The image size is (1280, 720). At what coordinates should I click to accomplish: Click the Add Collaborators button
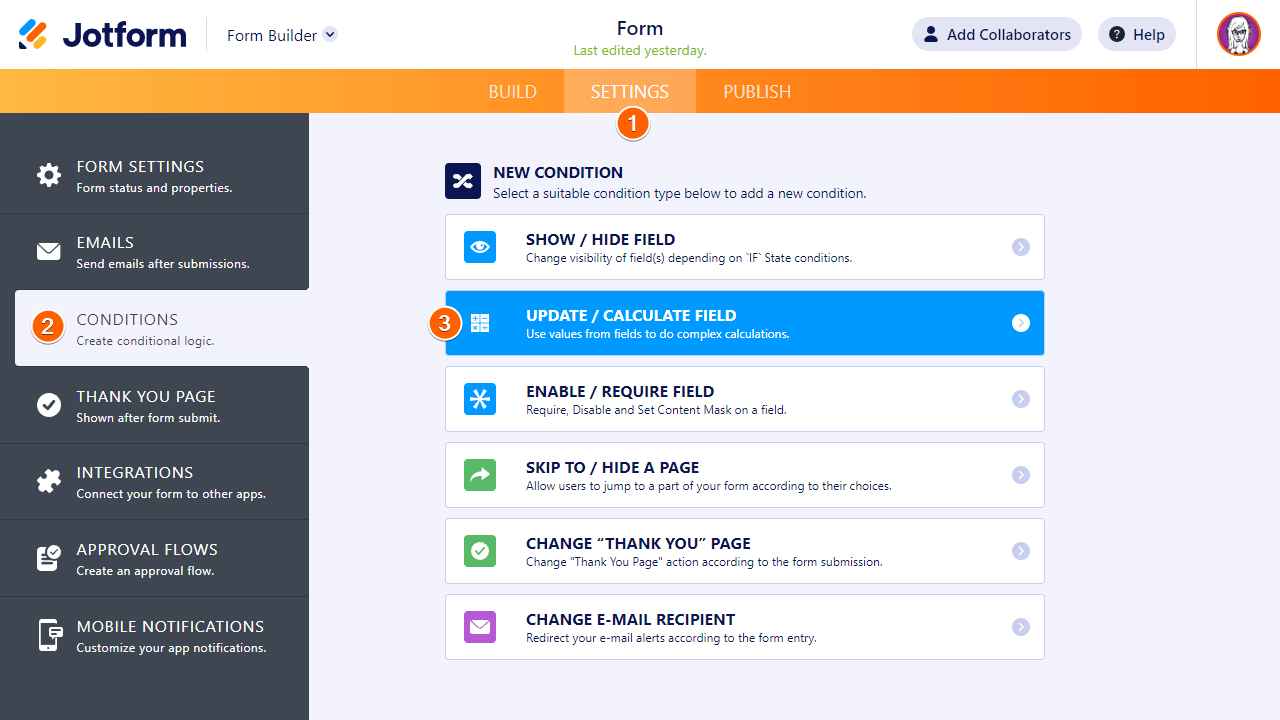pyautogui.click(x=996, y=34)
